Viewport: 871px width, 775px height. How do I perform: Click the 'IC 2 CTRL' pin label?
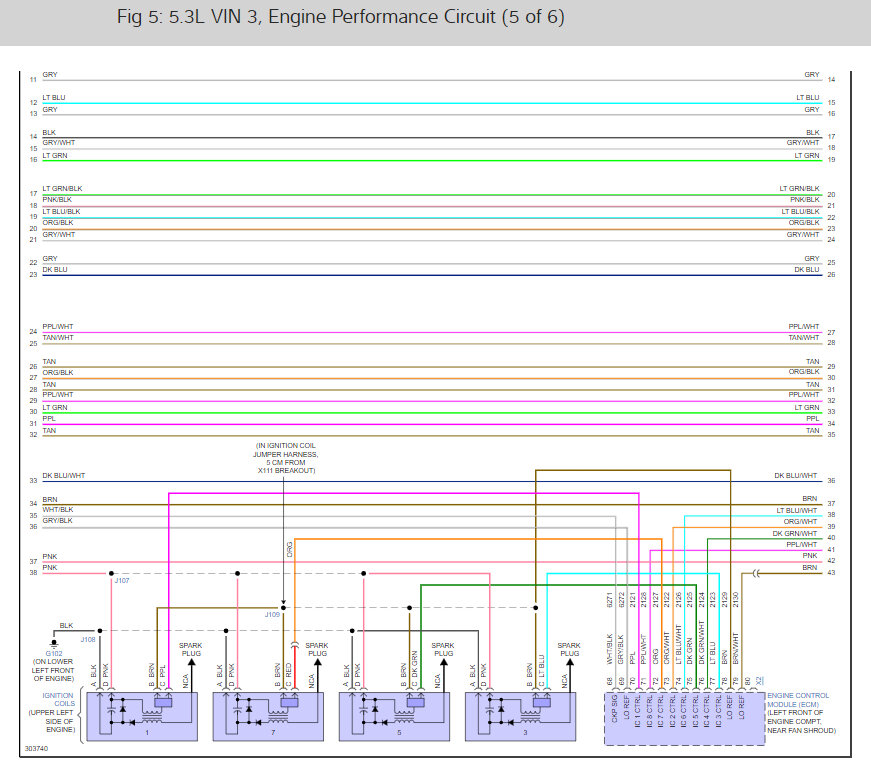[672, 711]
